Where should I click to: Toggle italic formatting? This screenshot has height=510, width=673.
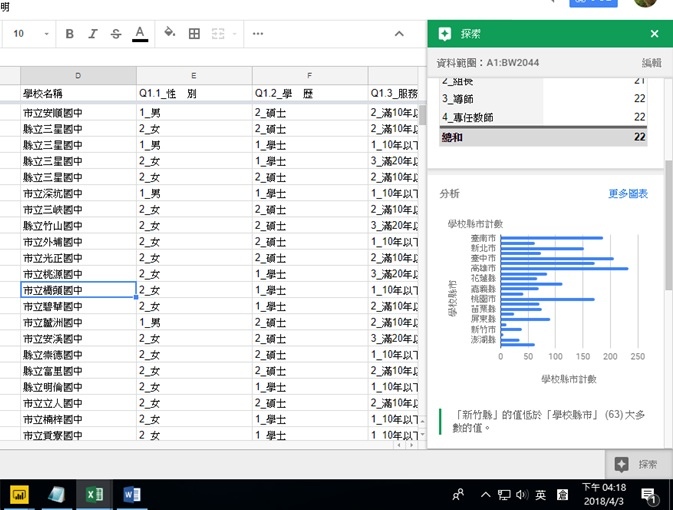(x=93, y=33)
